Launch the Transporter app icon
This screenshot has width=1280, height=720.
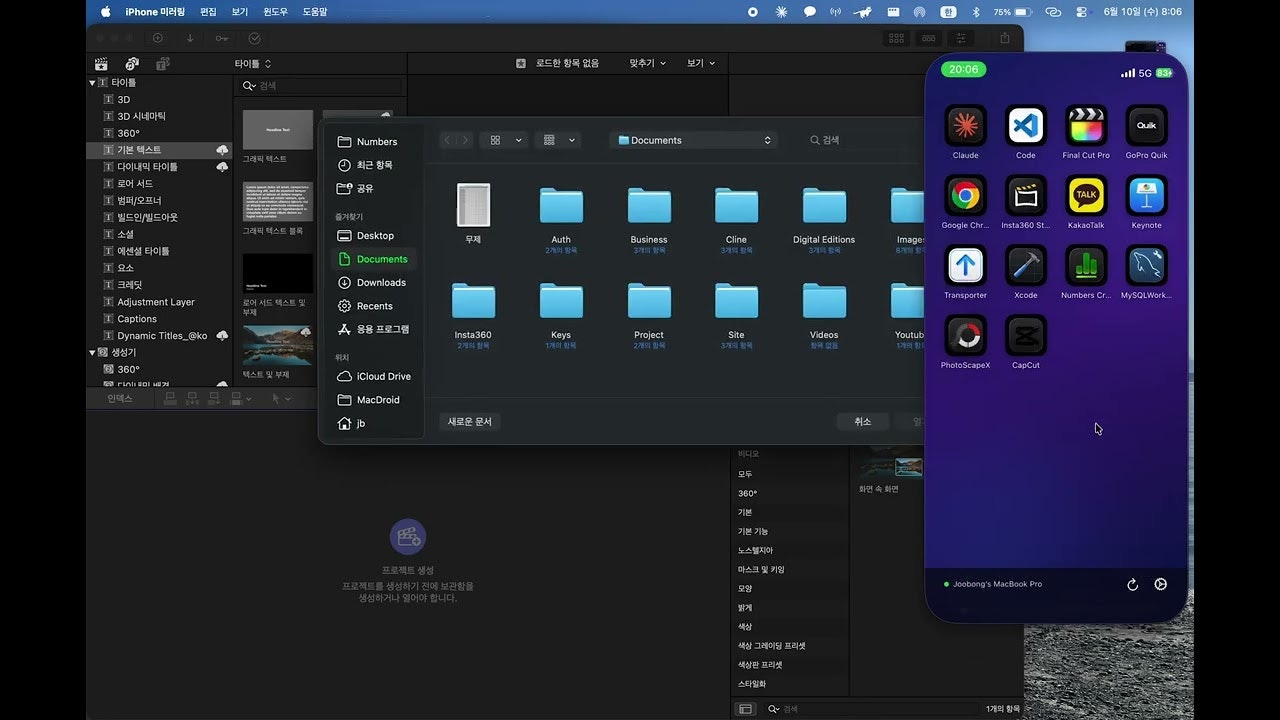coord(965,266)
